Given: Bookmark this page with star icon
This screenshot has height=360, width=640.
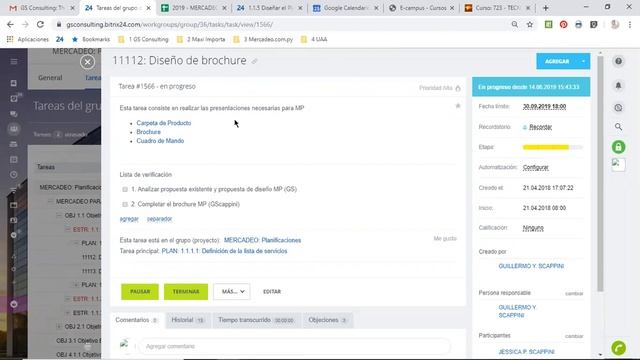Looking at the screenshot, I should coord(530,24).
